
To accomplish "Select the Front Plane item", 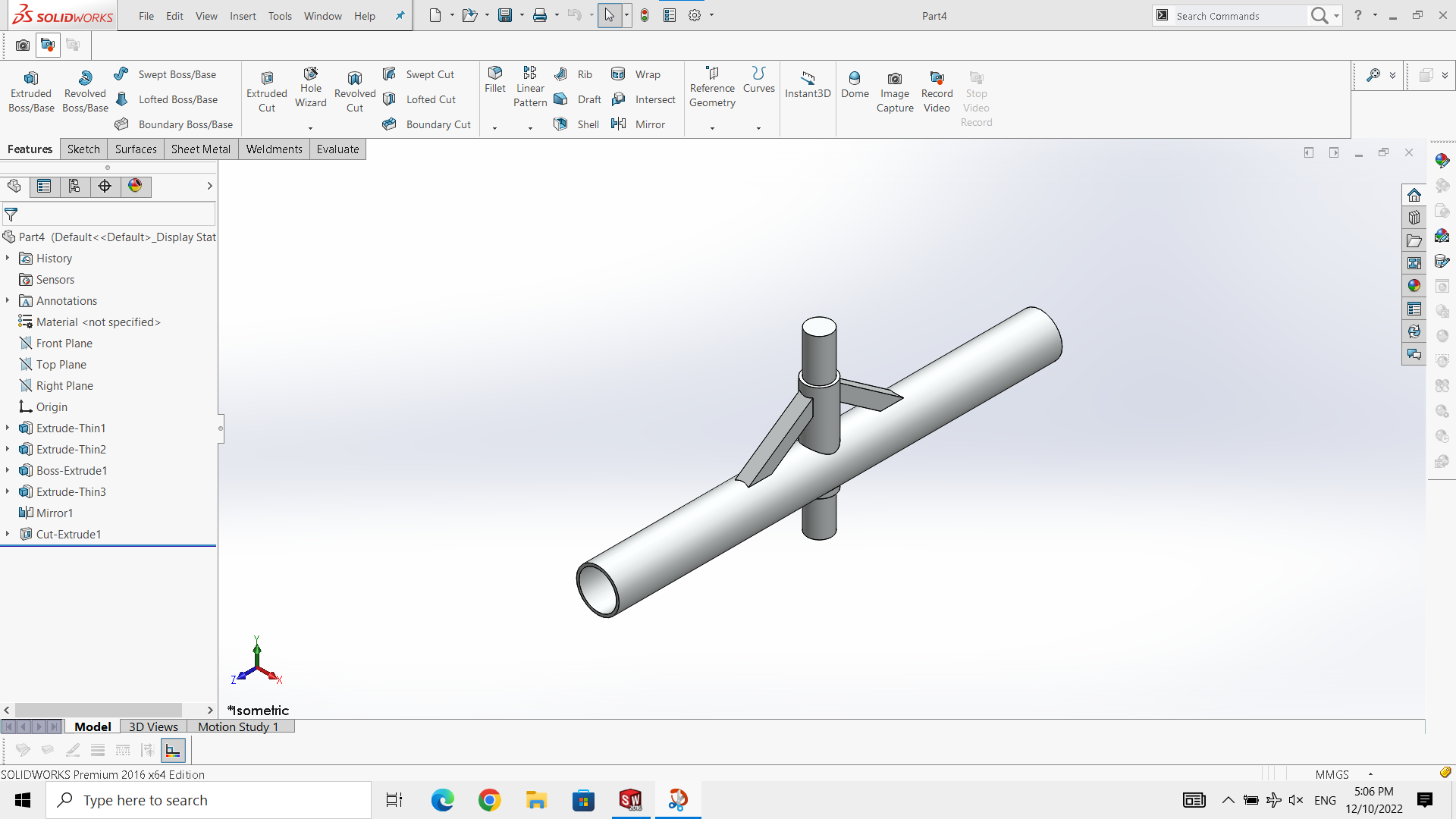I will tap(55, 344).
